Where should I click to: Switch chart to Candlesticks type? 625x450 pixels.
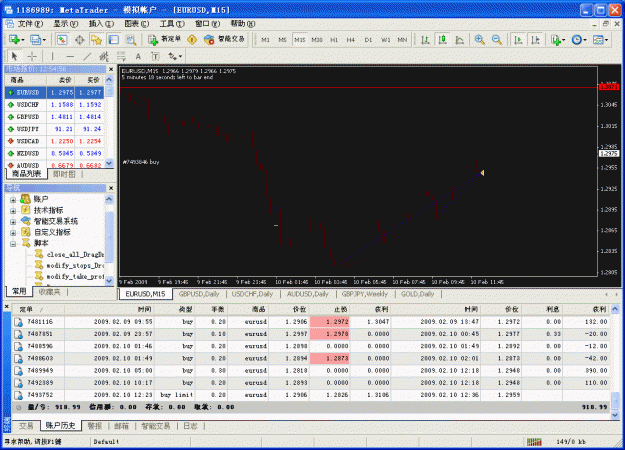pyautogui.click(x=442, y=39)
